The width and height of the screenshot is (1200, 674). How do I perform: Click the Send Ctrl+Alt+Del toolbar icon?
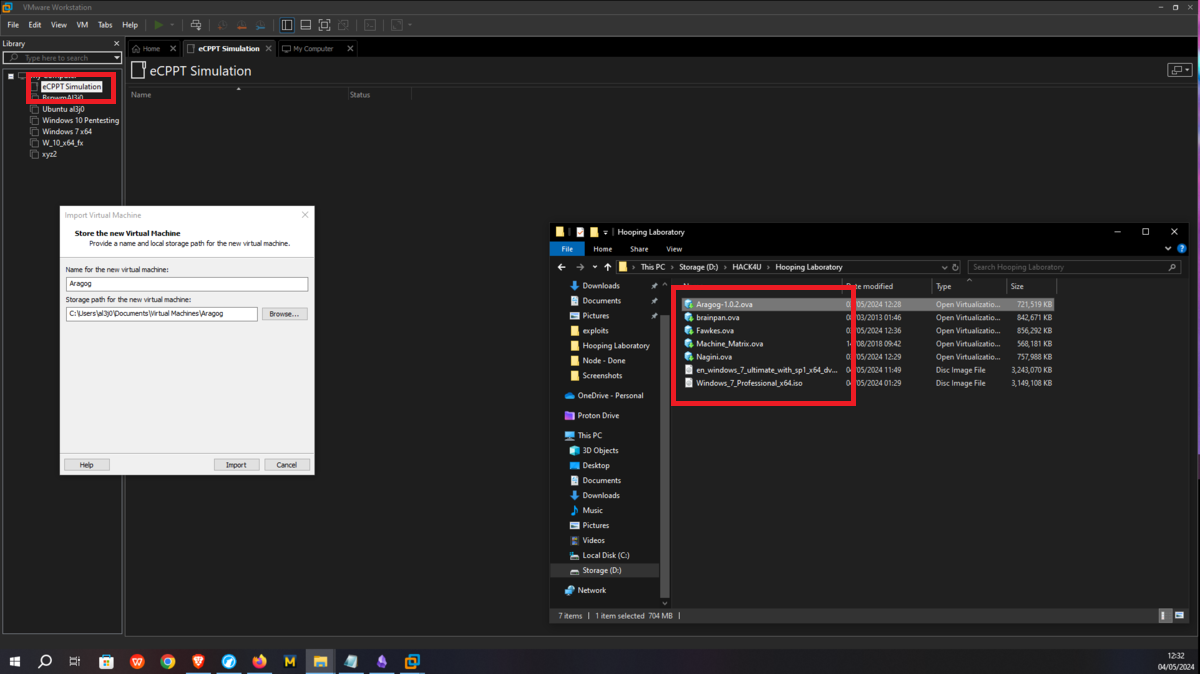coord(195,25)
